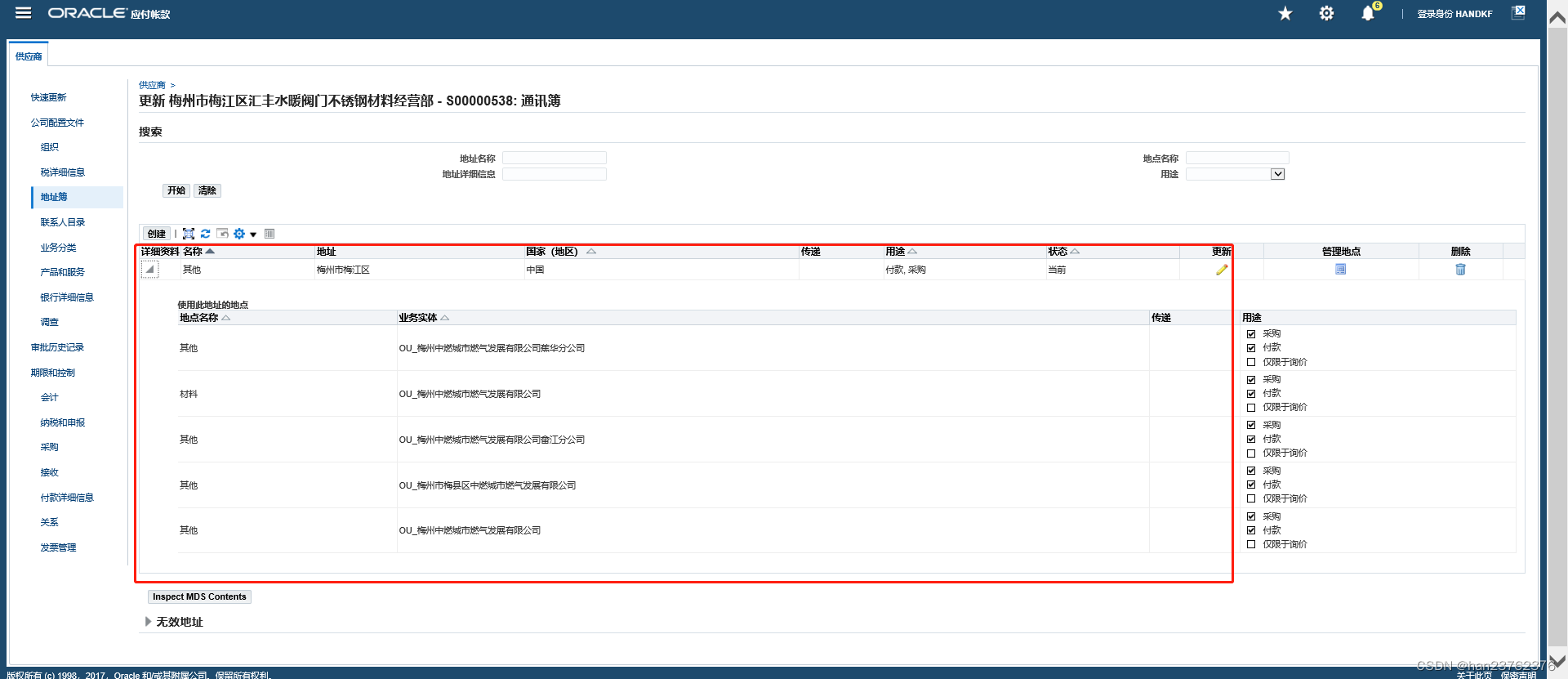This screenshot has width=1568, height=679.
Task: Open the global settings gear in the header
Action: click(x=1326, y=14)
